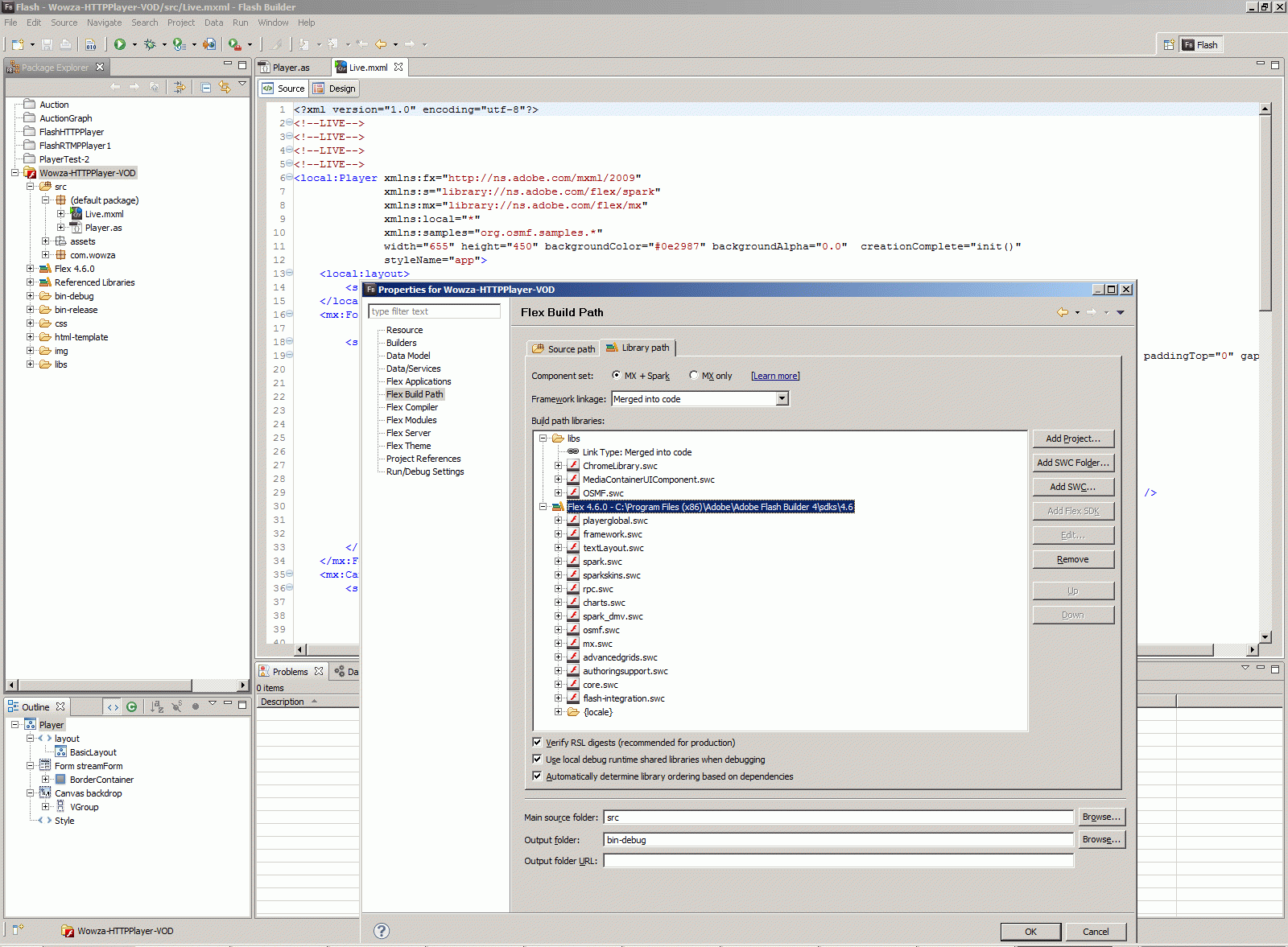Expand the framework.swc library node
Image resolution: width=1288 pixels, height=947 pixels.
pos(558,534)
